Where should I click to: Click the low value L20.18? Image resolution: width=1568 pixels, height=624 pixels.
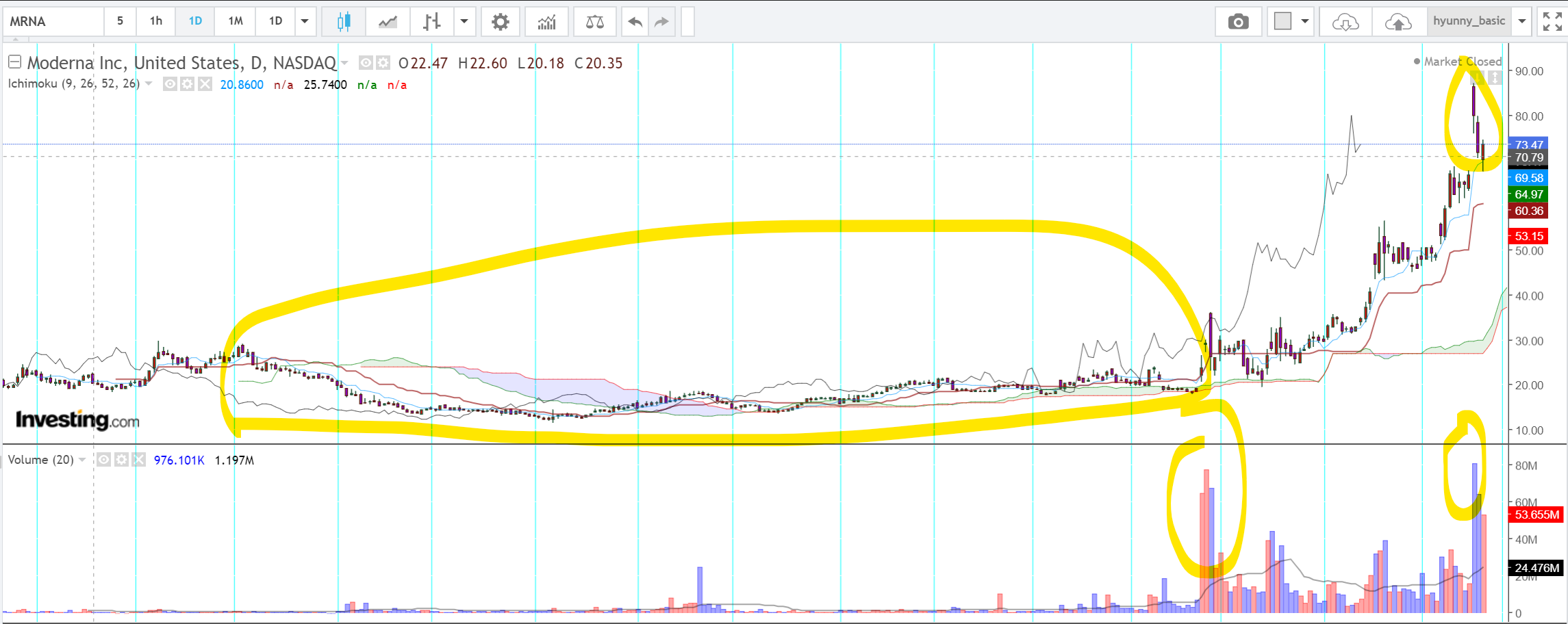pyautogui.click(x=541, y=64)
